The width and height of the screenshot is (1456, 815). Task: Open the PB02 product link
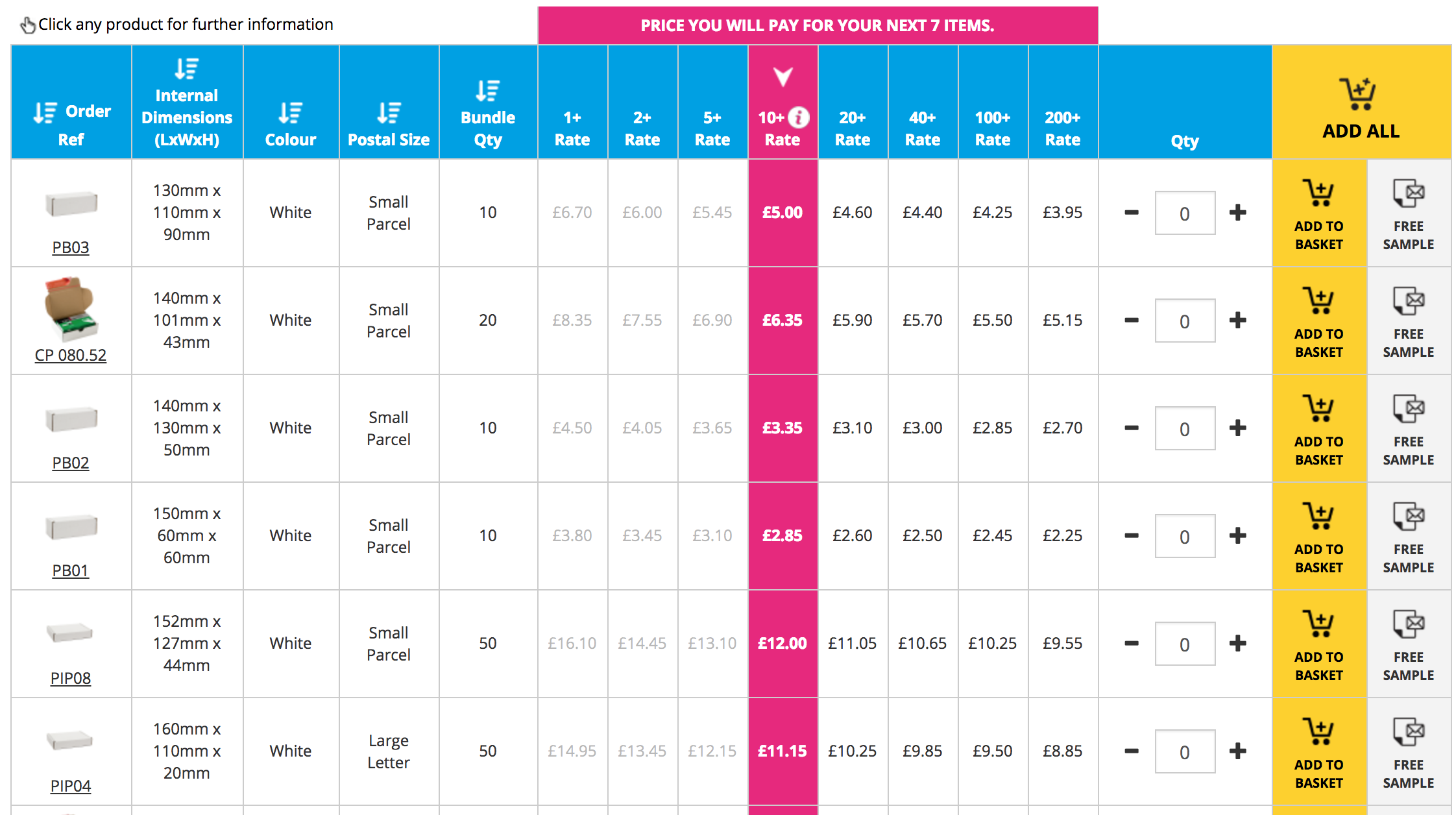pos(71,463)
